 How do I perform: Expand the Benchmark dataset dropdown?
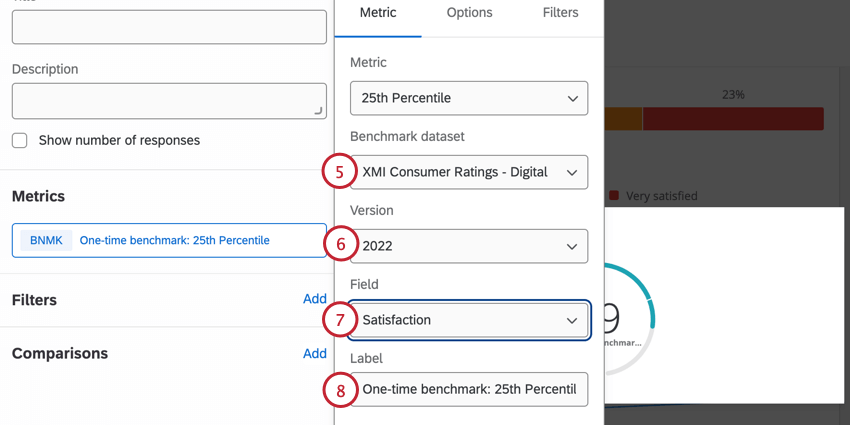point(468,172)
